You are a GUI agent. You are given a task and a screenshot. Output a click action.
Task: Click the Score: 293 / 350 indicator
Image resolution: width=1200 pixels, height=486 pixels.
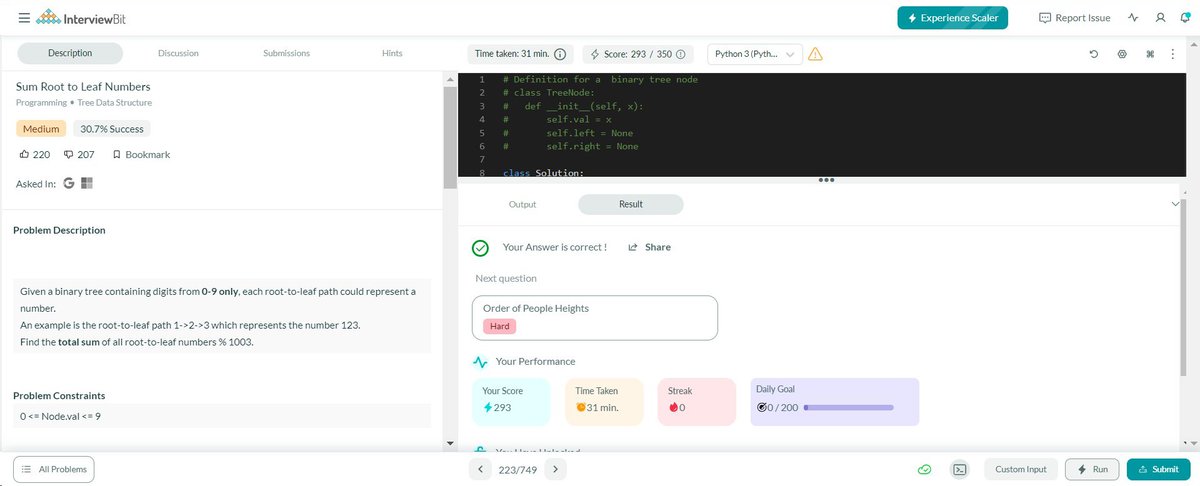(638, 54)
